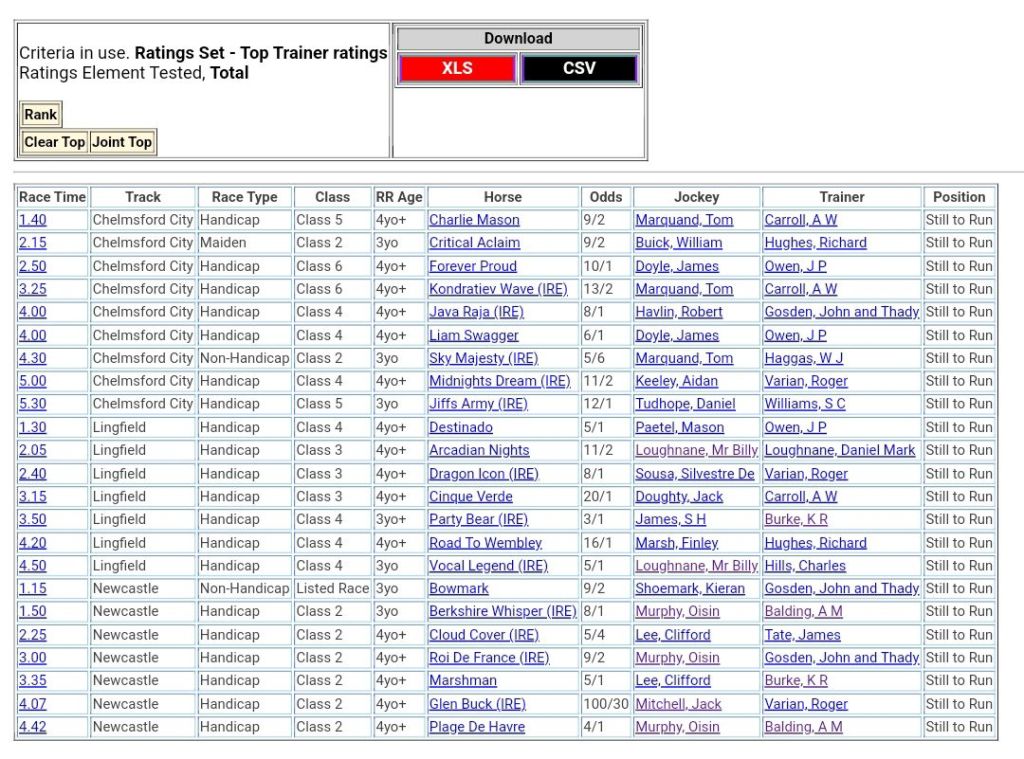This screenshot has height=759, width=1024.
Task: Open the 1.40 Chelmsford City race link
Action: pyautogui.click(x=32, y=220)
